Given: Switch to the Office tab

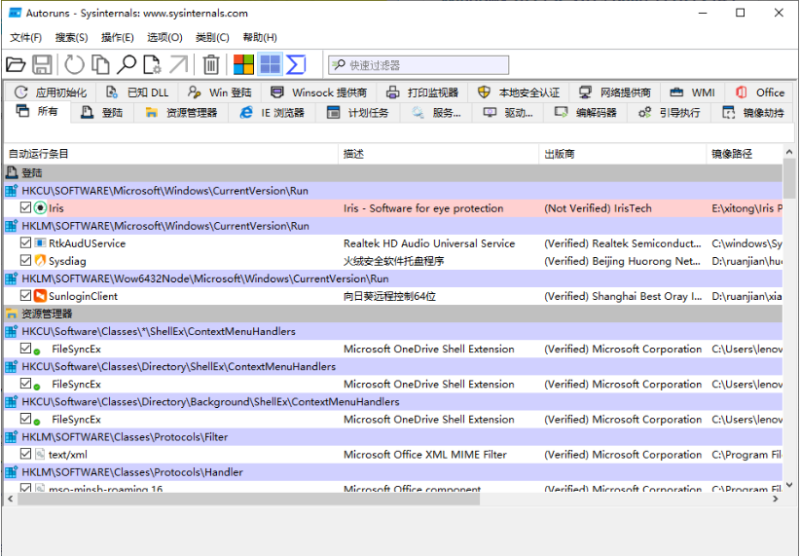Looking at the screenshot, I should click(759, 92).
